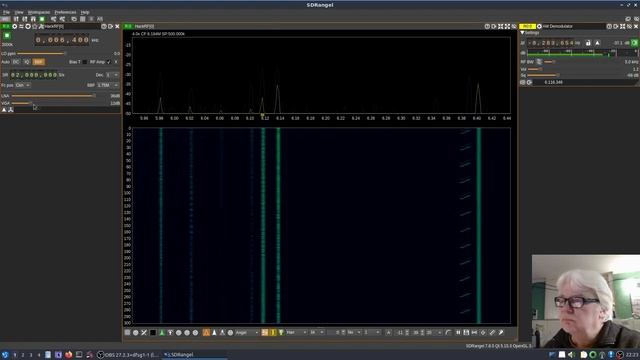Uncheck the RF Amp checkbox
Image resolution: width=640 pixels, height=360 pixels.
[109, 62]
